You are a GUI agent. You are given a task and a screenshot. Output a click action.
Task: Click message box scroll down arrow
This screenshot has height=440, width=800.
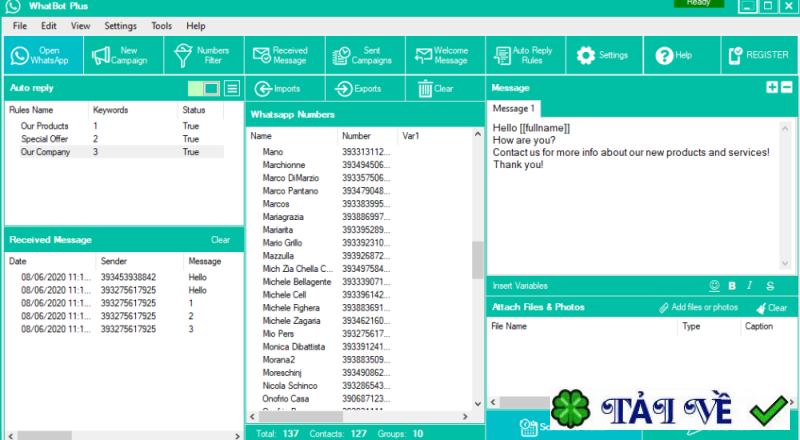tap(785, 263)
